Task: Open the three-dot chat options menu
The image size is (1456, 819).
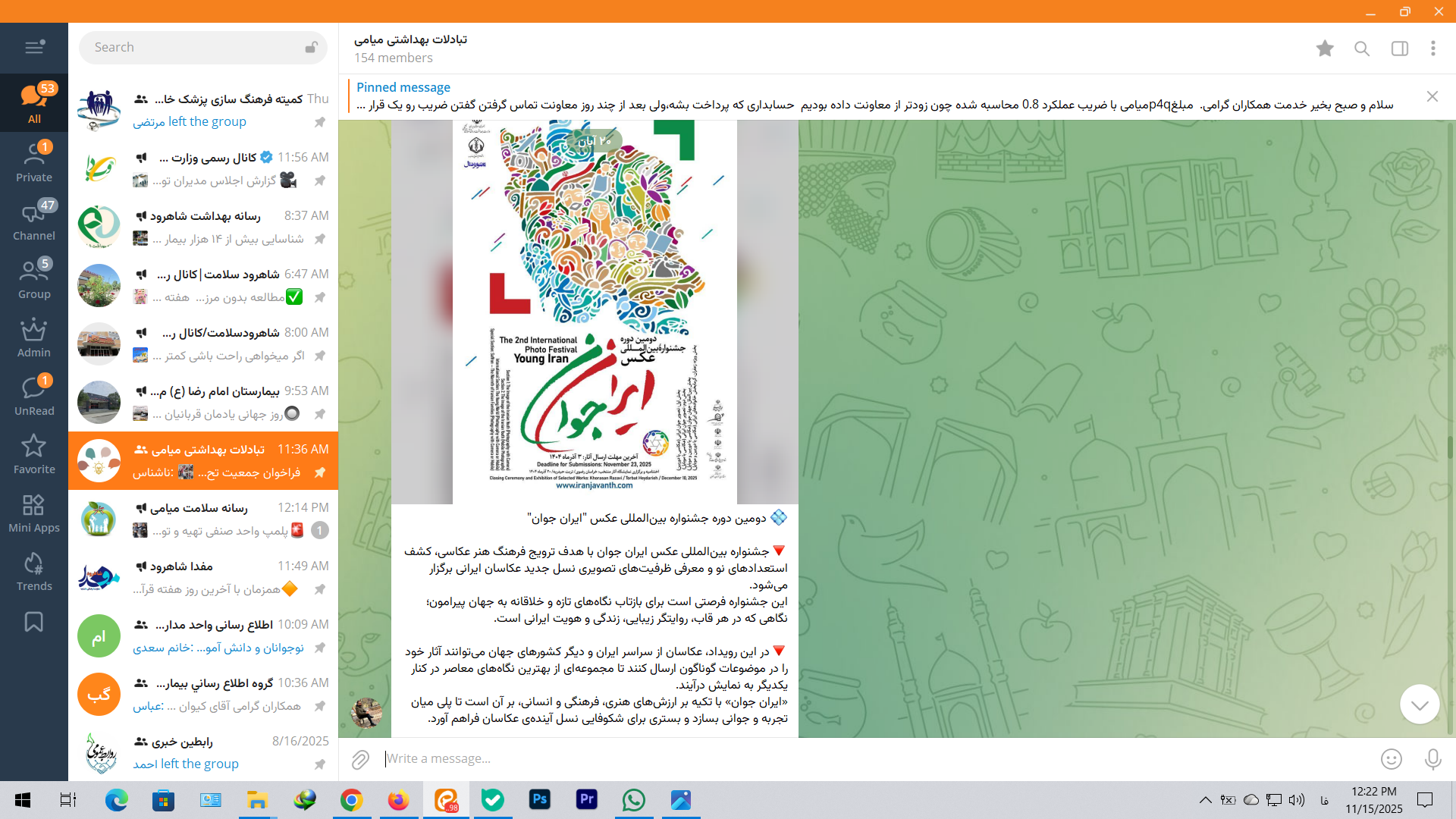Action: (x=1433, y=49)
